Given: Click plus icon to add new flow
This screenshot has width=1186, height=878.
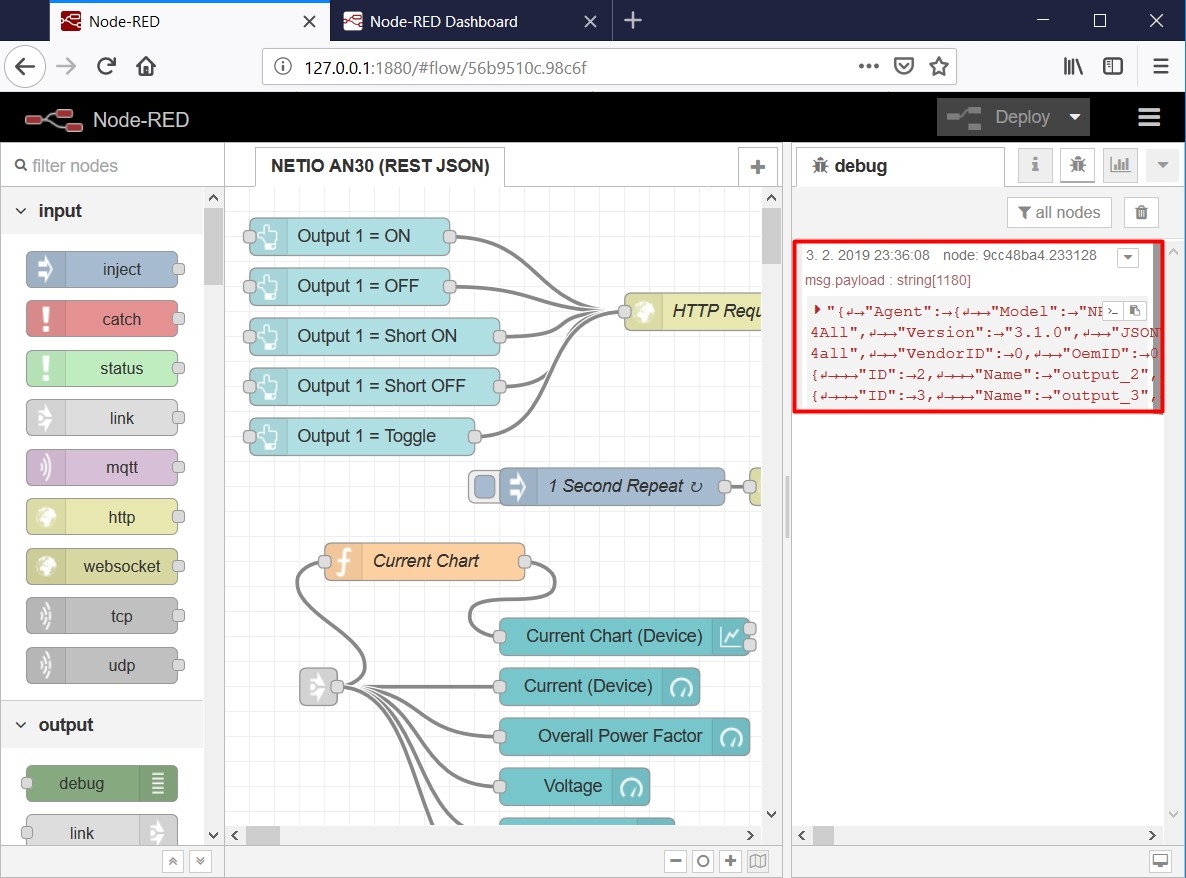Looking at the screenshot, I should pos(757,167).
